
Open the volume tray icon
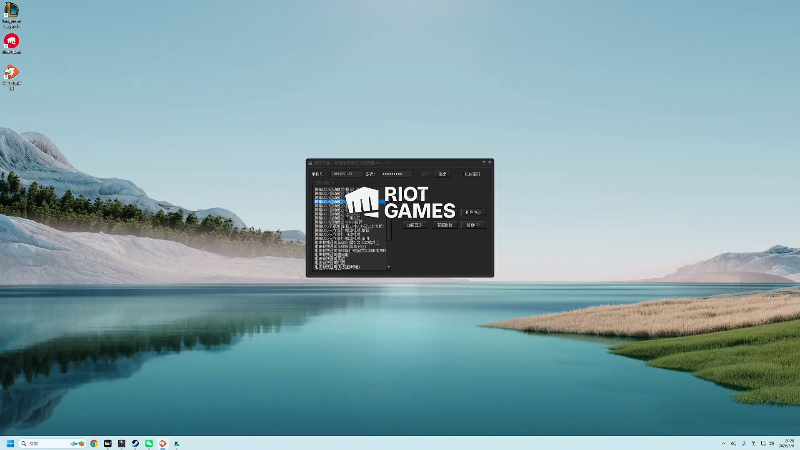point(771,443)
